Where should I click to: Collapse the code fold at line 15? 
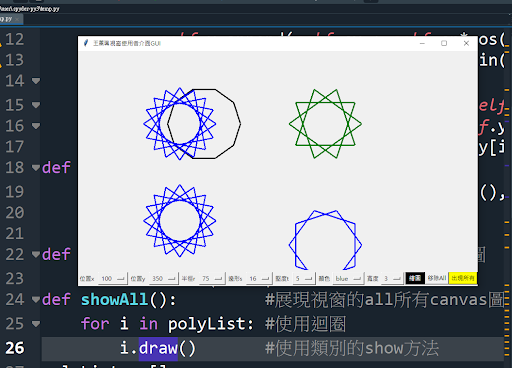tap(36, 105)
